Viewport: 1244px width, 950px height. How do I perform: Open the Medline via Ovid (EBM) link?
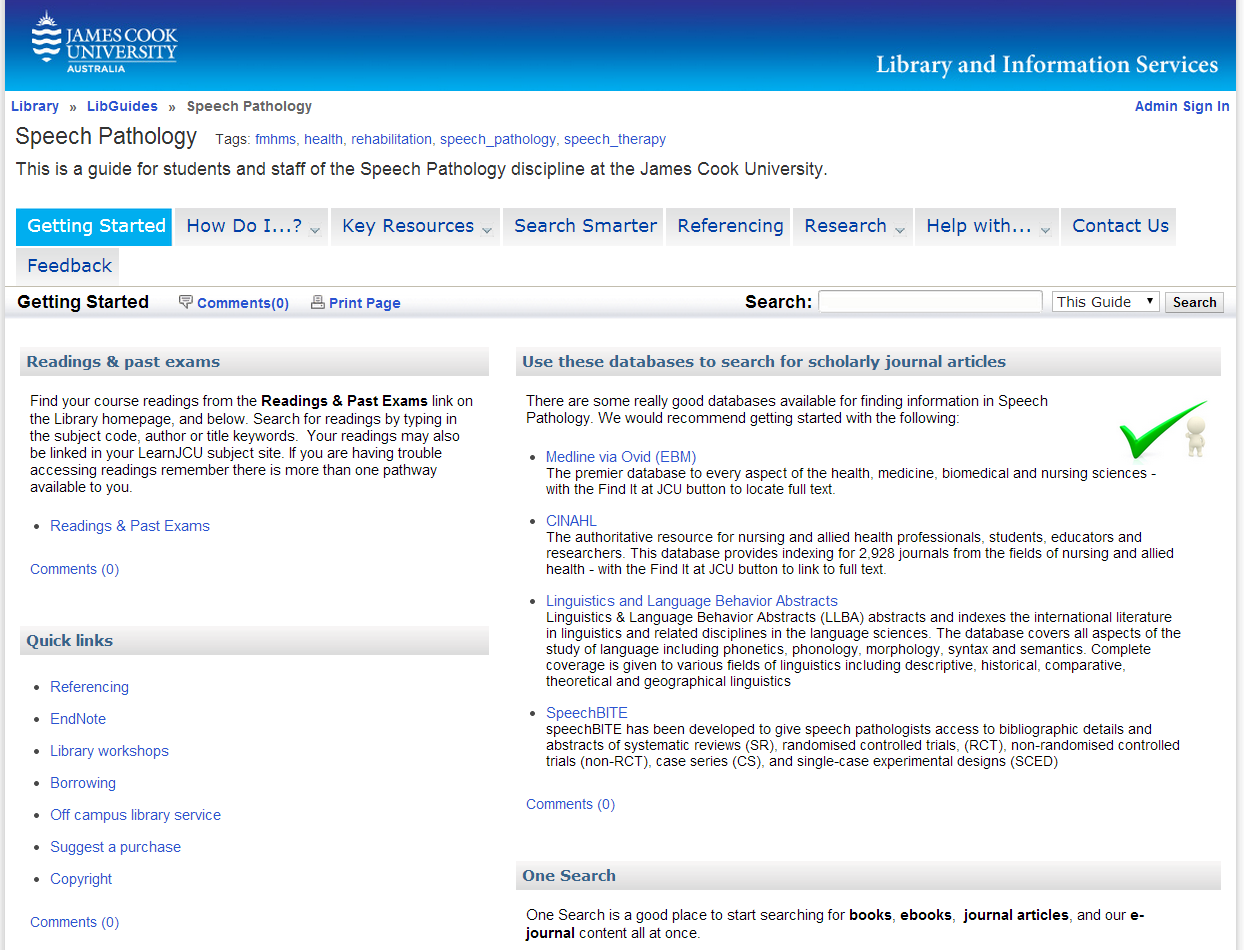(620, 456)
